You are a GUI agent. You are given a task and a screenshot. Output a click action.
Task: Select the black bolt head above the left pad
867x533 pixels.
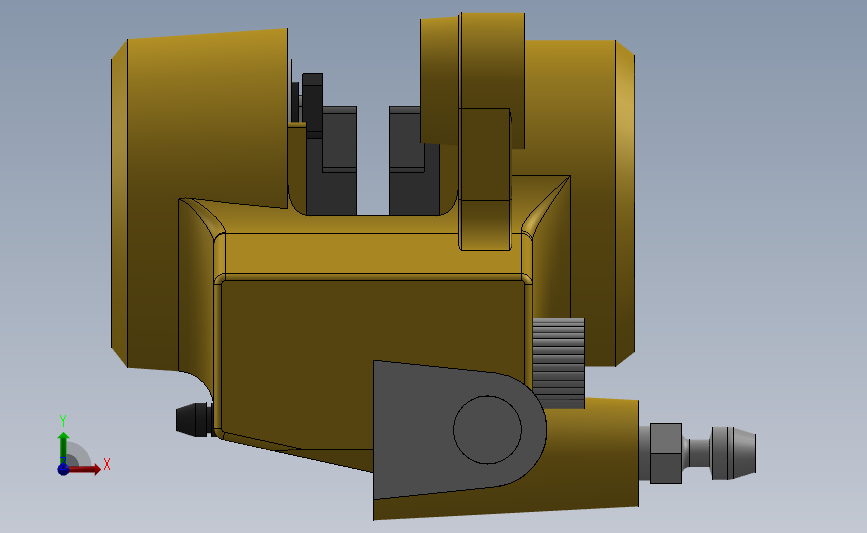312,105
